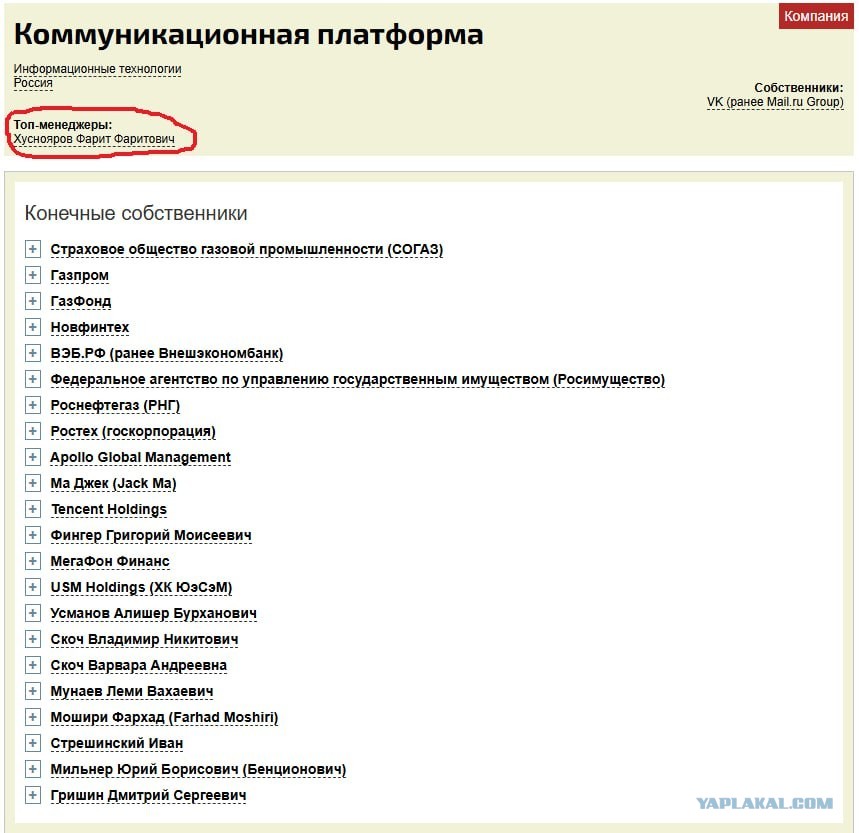The width and height of the screenshot is (859, 833).
Task: Click the Собственники label
Action: point(799,88)
